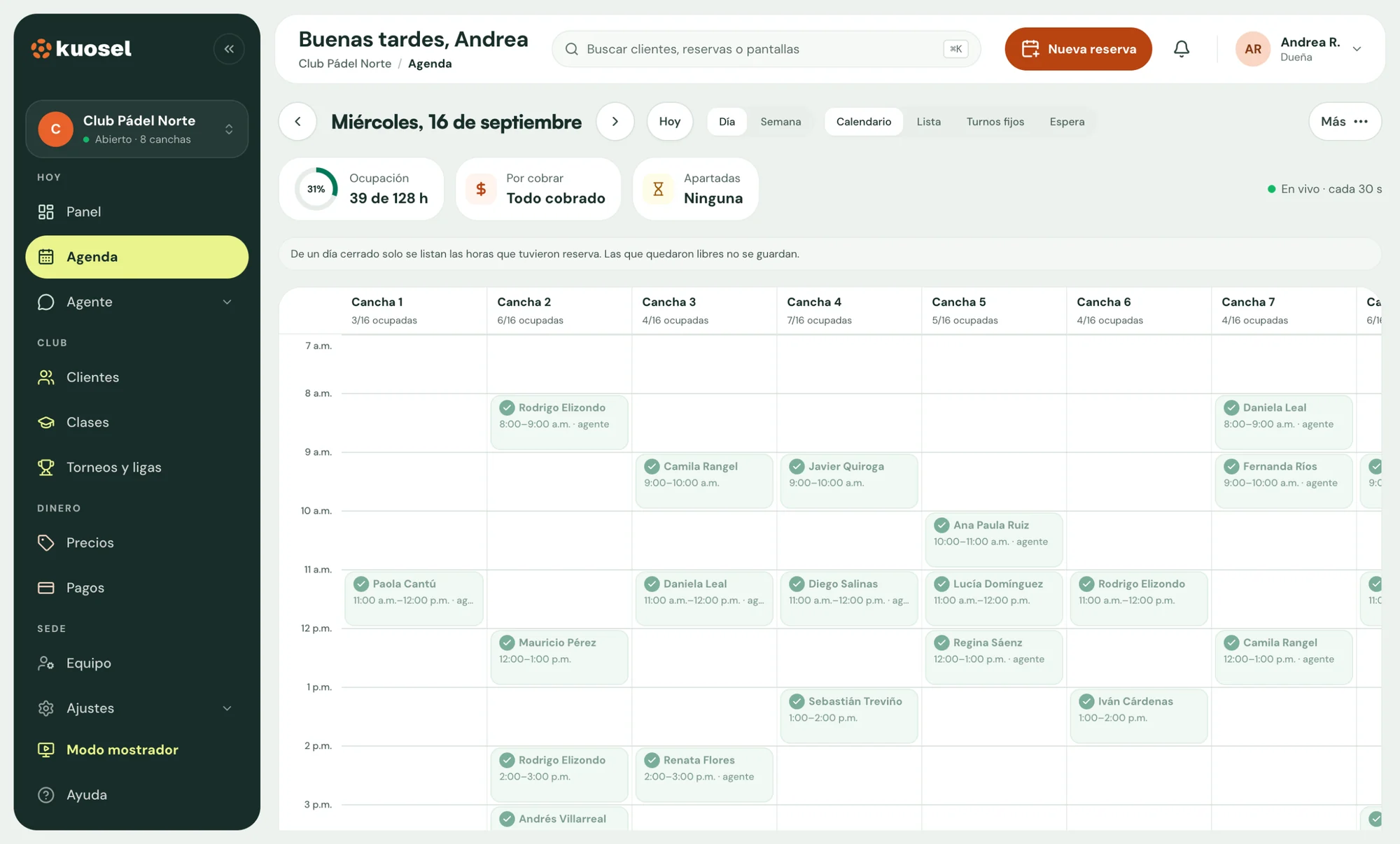Click the Precios tag icon
The image size is (1400, 844).
pos(46,542)
